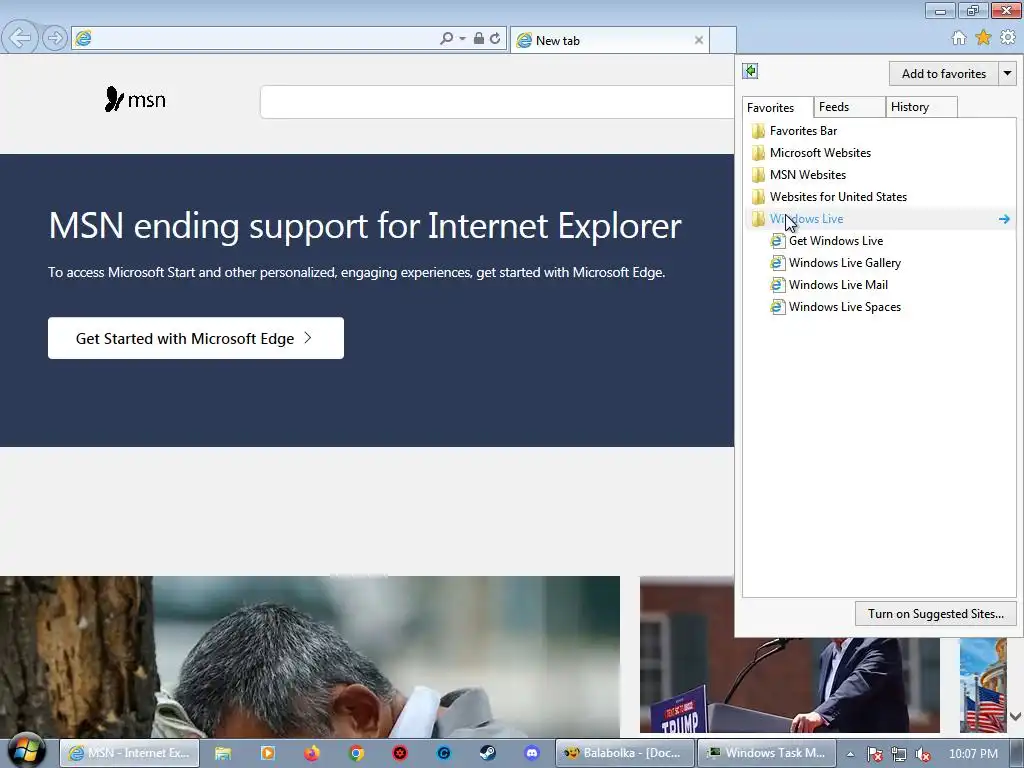This screenshot has height=768, width=1024.
Task: Expand Websites for United States folder
Action: tap(880, 197)
